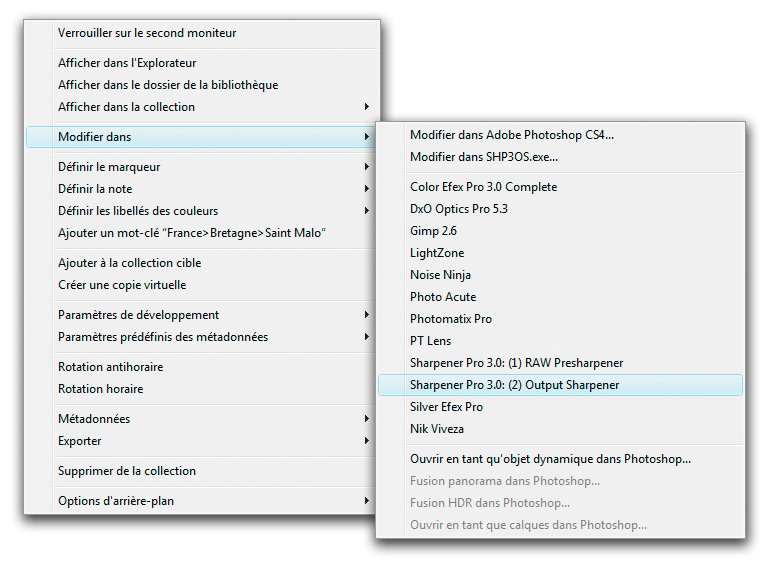770x572 pixels.
Task: Expand Afficher dans la collection submenu arrow
Action: click(366, 107)
